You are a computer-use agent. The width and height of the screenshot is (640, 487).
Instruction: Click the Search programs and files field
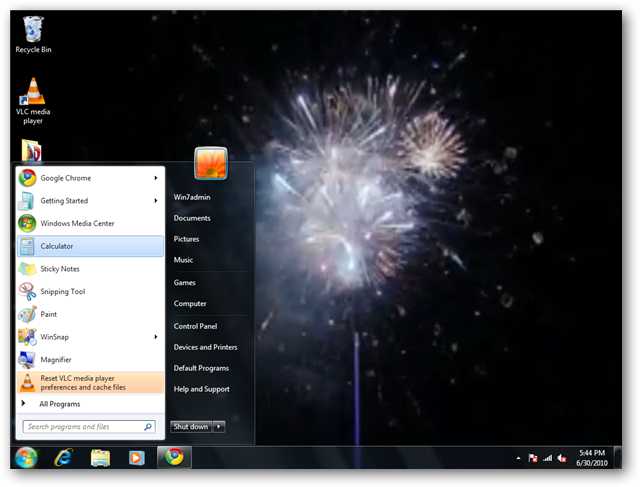point(89,427)
